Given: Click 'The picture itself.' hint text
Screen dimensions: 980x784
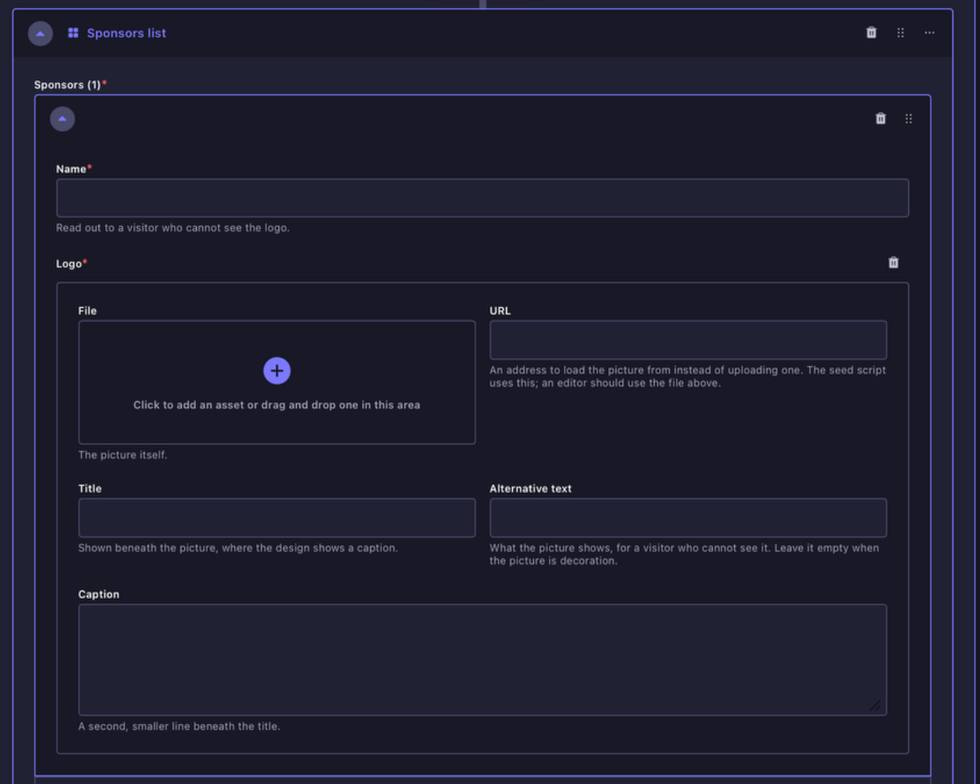Looking at the screenshot, I should (x=122, y=455).
